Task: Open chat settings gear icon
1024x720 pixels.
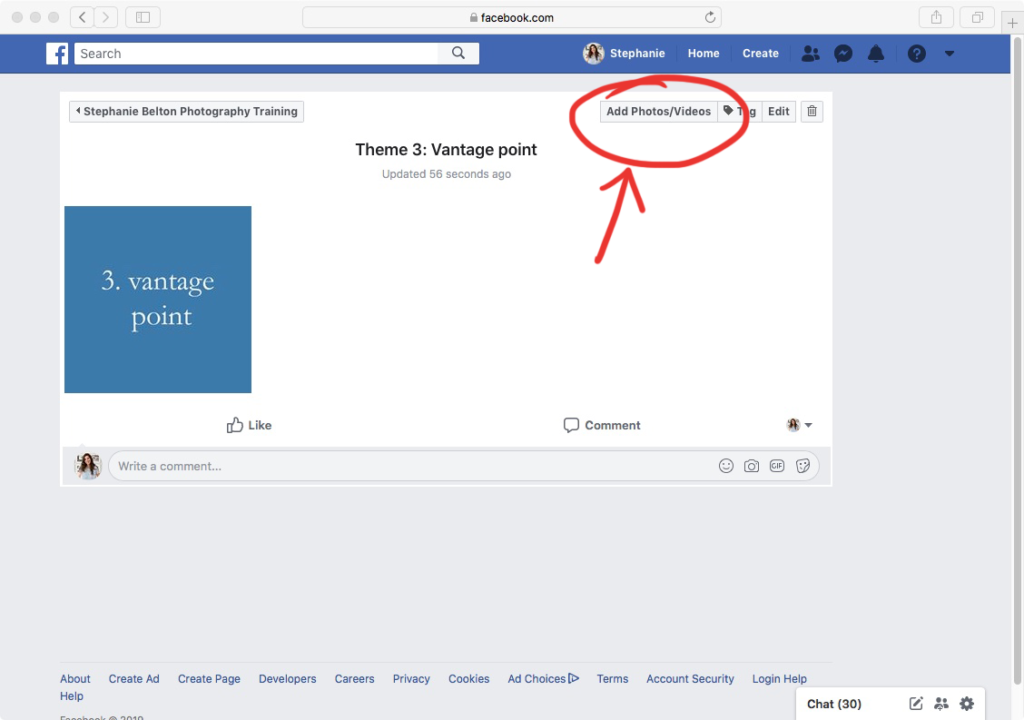Action: 967,704
